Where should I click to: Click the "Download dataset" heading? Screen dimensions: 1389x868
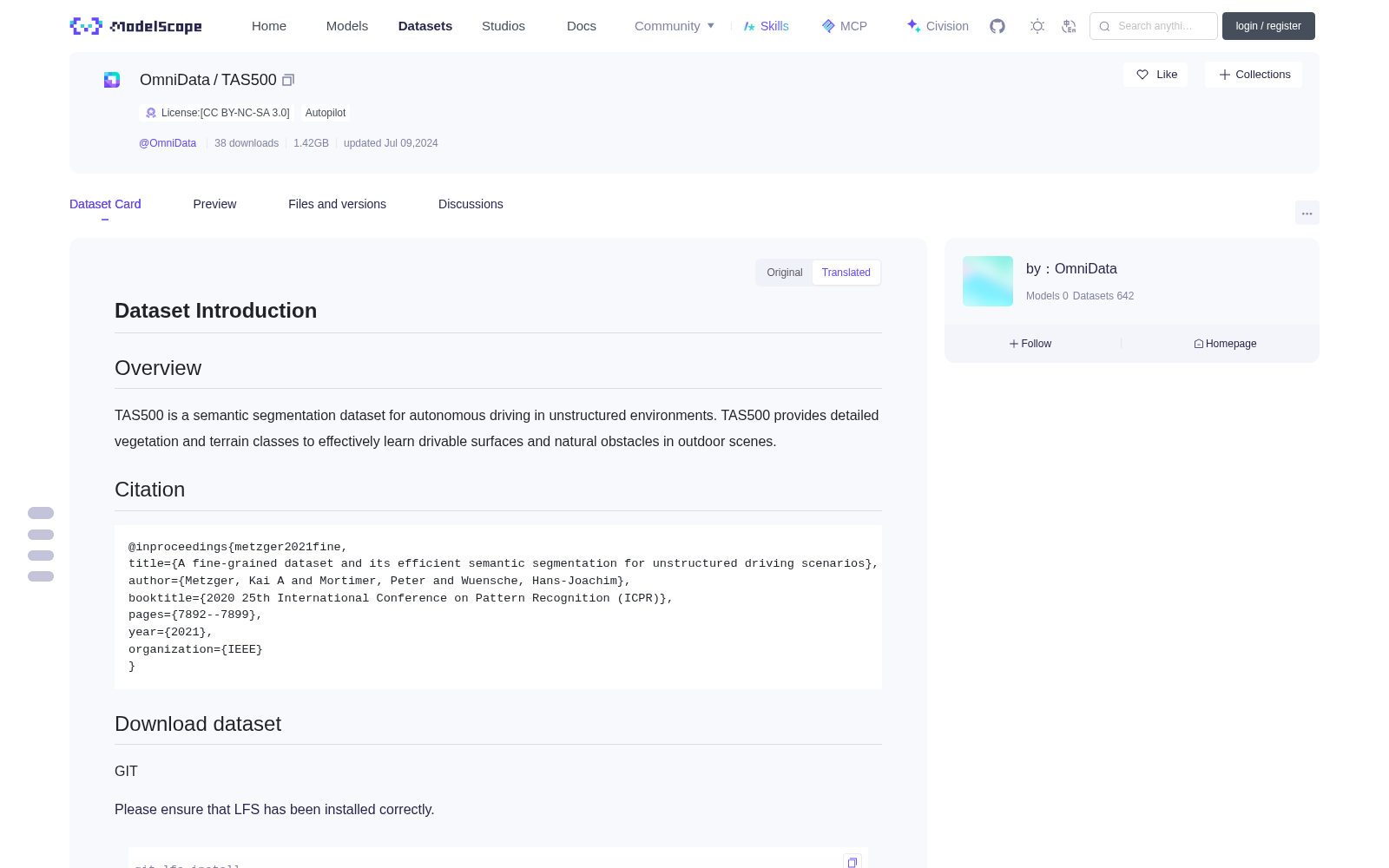coord(198,724)
